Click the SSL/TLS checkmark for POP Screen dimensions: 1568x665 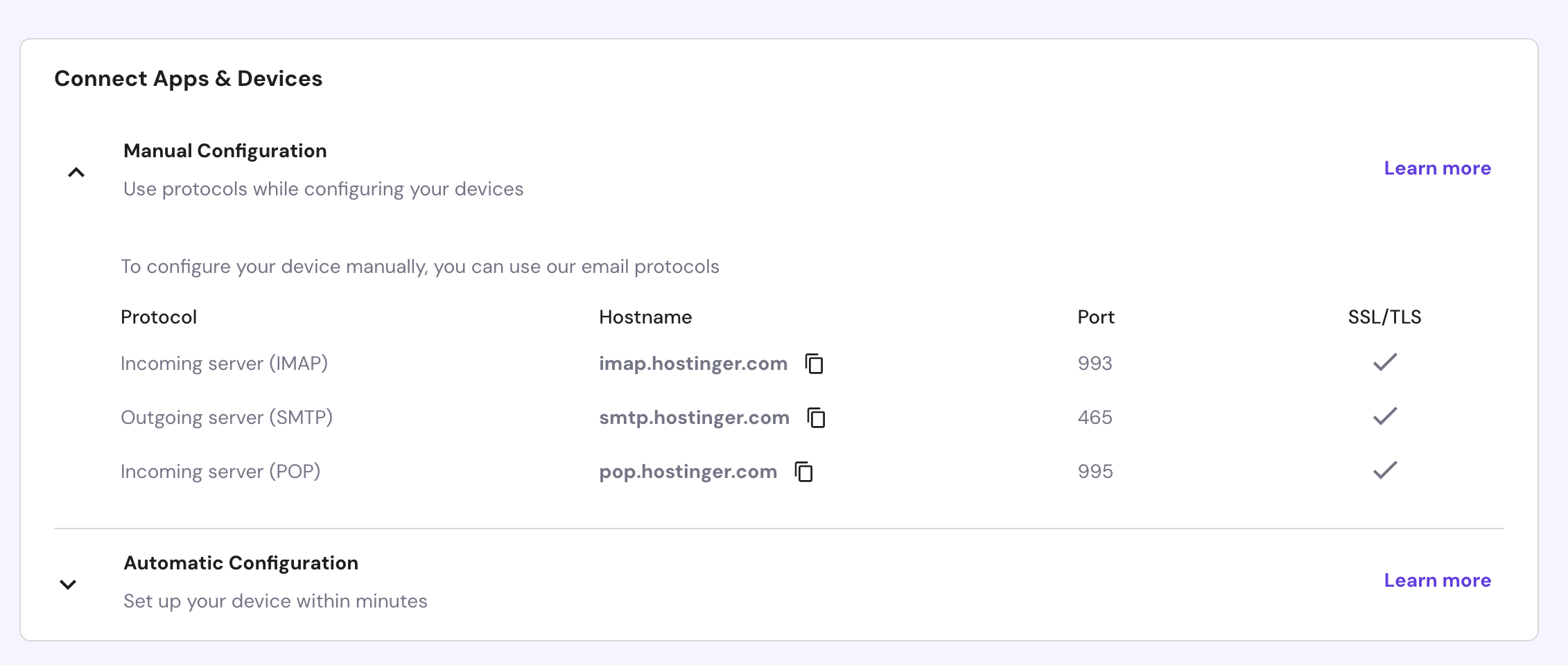(1385, 470)
